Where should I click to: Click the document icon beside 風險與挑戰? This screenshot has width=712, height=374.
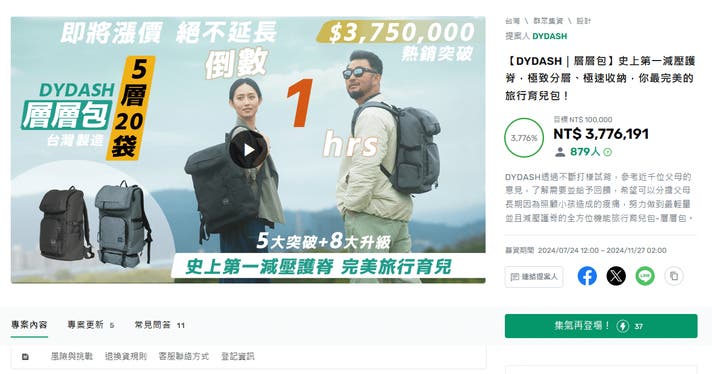(x=25, y=357)
